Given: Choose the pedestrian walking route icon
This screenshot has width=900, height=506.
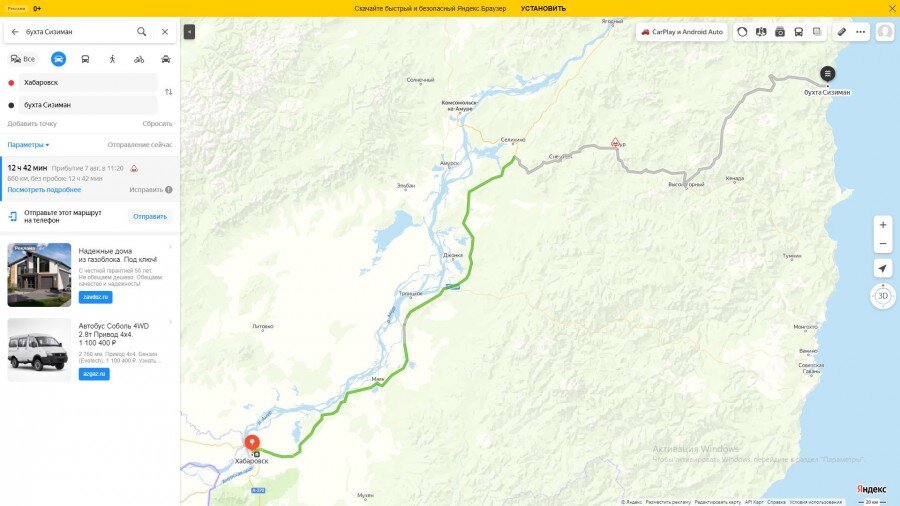Looking at the screenshot, I should [112, 59].
